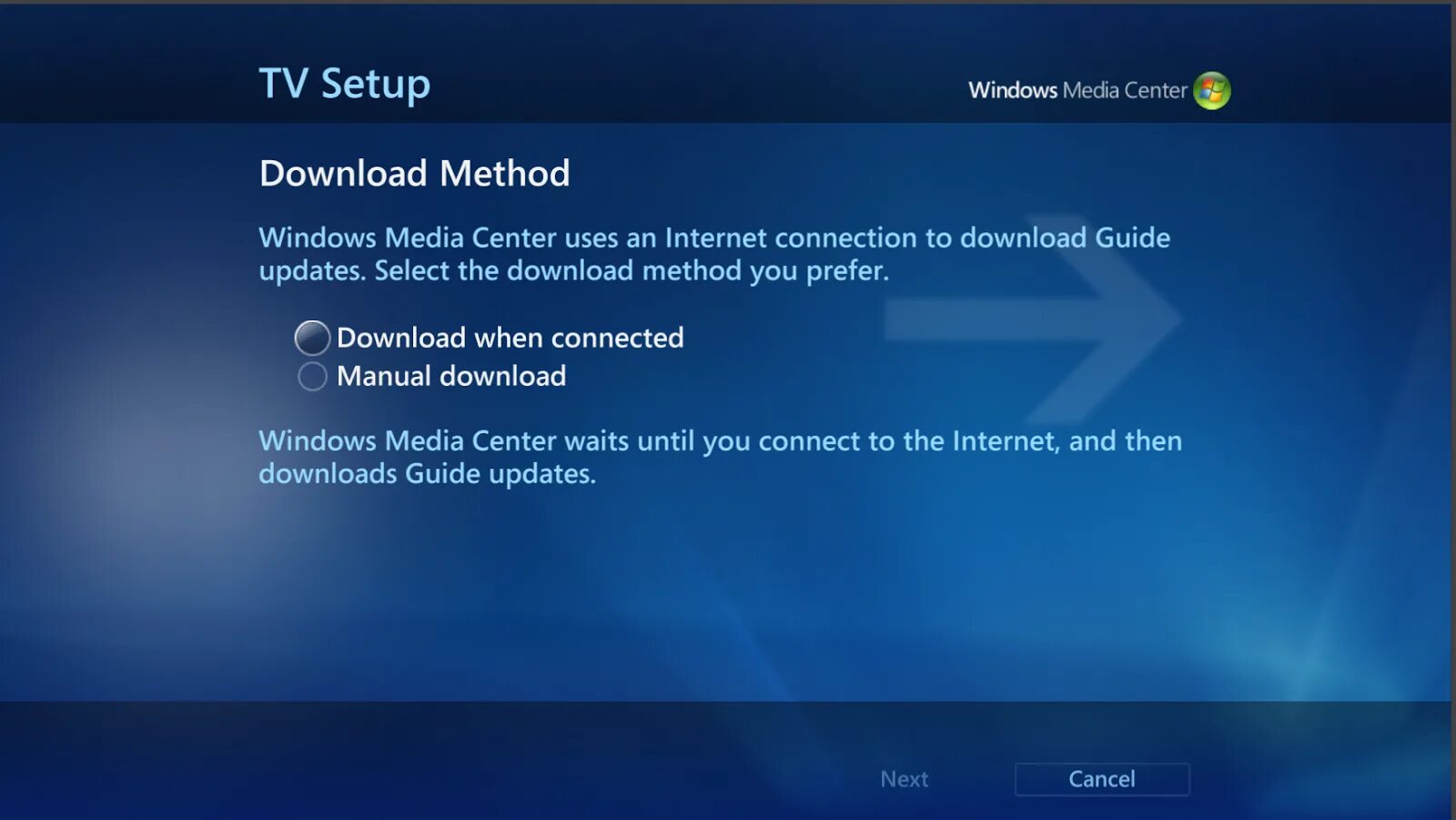Select the Download when connected radio circle
The height and width of the screenshot is (820, 1456).
pyautogui.click(x=312, y=338)
